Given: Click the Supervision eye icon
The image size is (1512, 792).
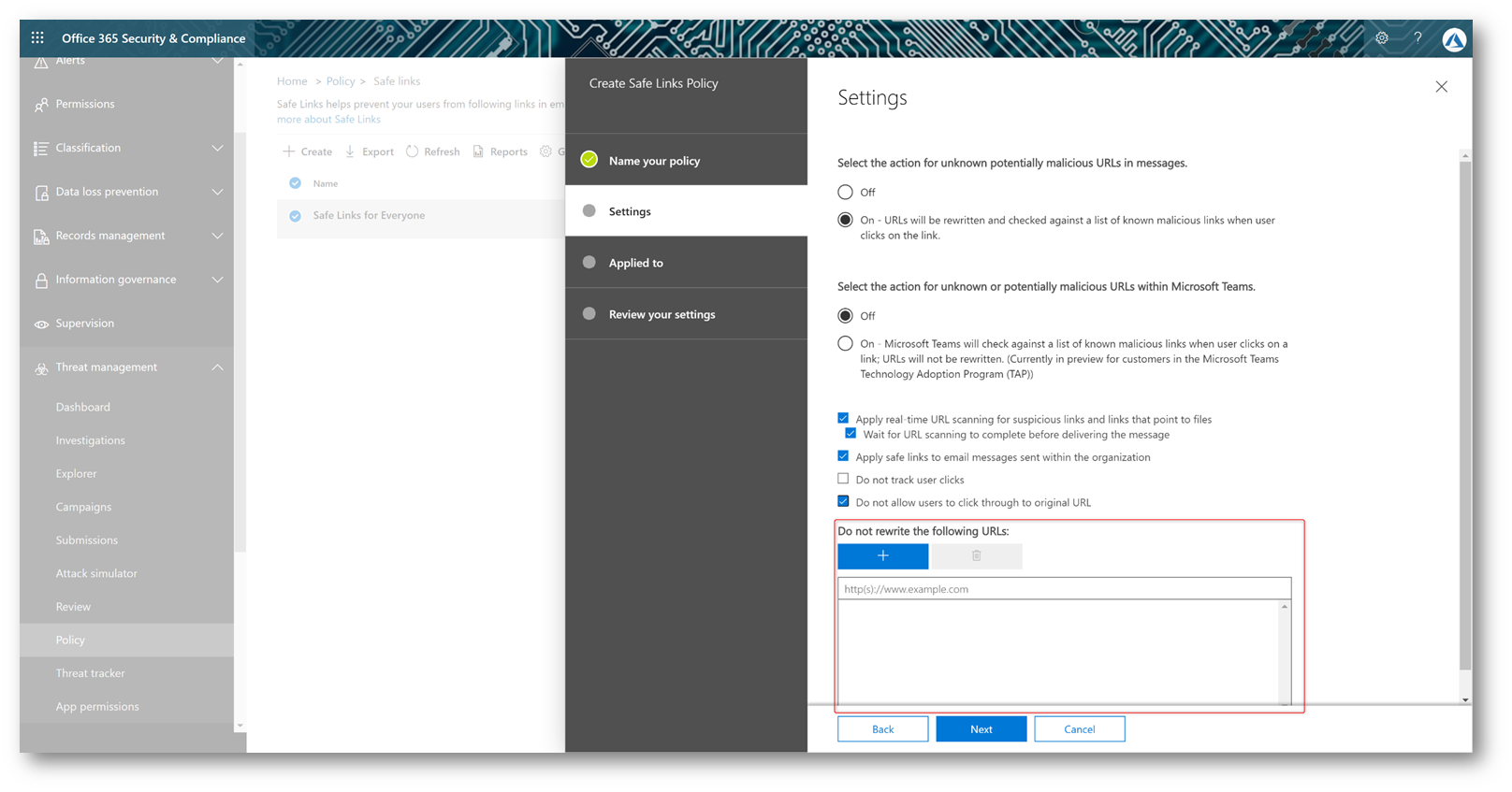Looking at the screenshot, I should click(x=41, y=324).
